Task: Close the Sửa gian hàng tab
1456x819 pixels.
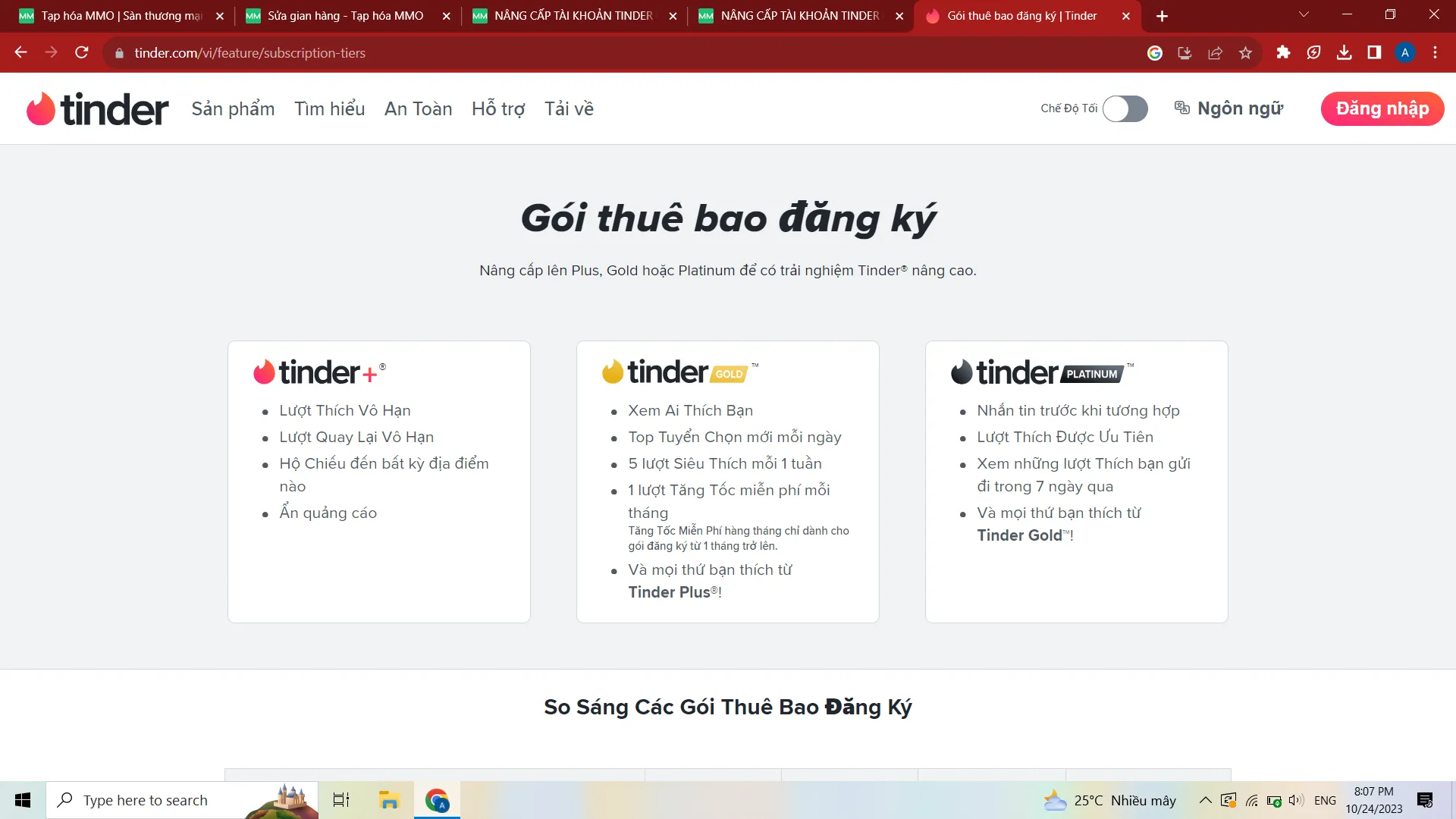Action: pos(446,16)
